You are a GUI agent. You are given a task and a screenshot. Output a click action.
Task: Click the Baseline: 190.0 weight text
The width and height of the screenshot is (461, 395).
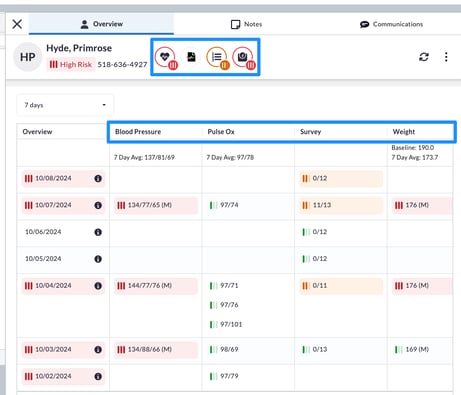(413, 148)
